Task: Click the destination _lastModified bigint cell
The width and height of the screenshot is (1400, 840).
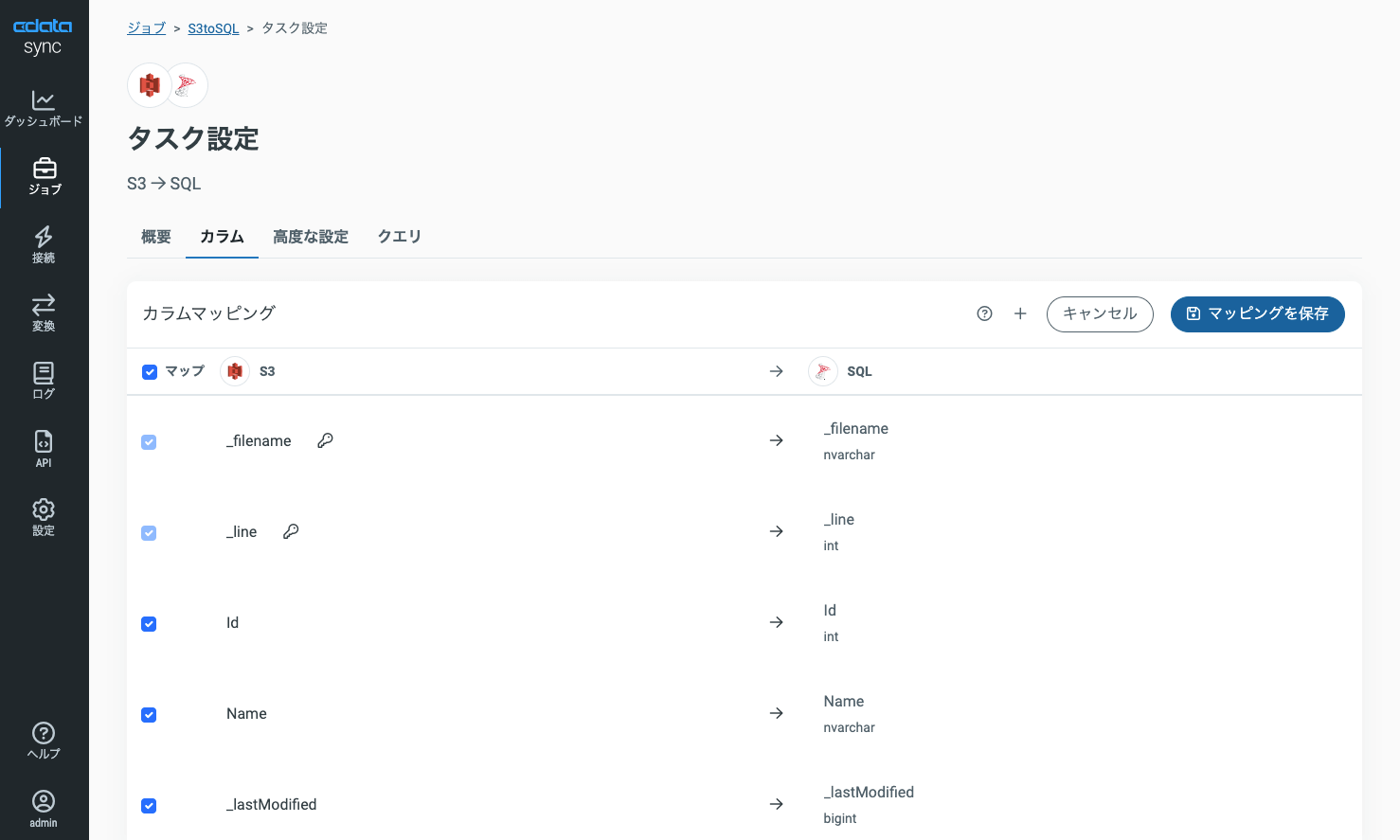Action: [x=869, y=804]
